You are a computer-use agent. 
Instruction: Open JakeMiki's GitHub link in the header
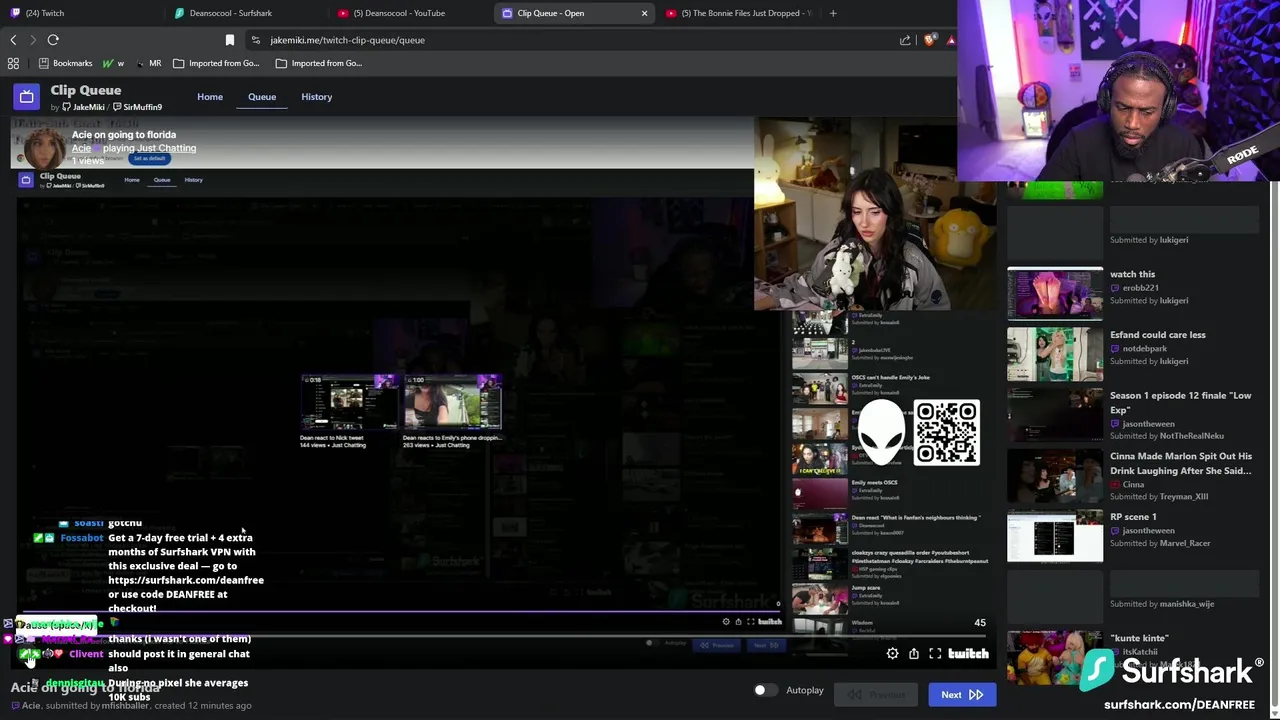[x=82, y=107]
